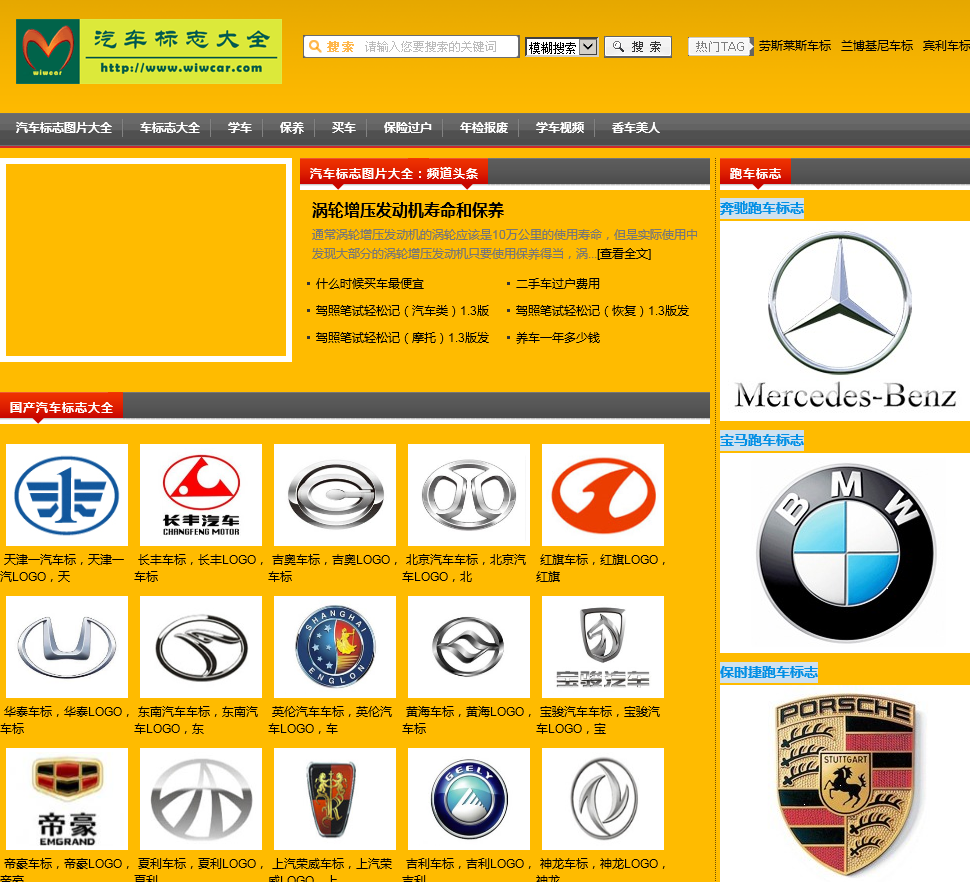Open 驾照笔试轻松记（摩托）1.3版发 link
The height and width of the screenshot is (882, 970).
(x=402, y=338)
